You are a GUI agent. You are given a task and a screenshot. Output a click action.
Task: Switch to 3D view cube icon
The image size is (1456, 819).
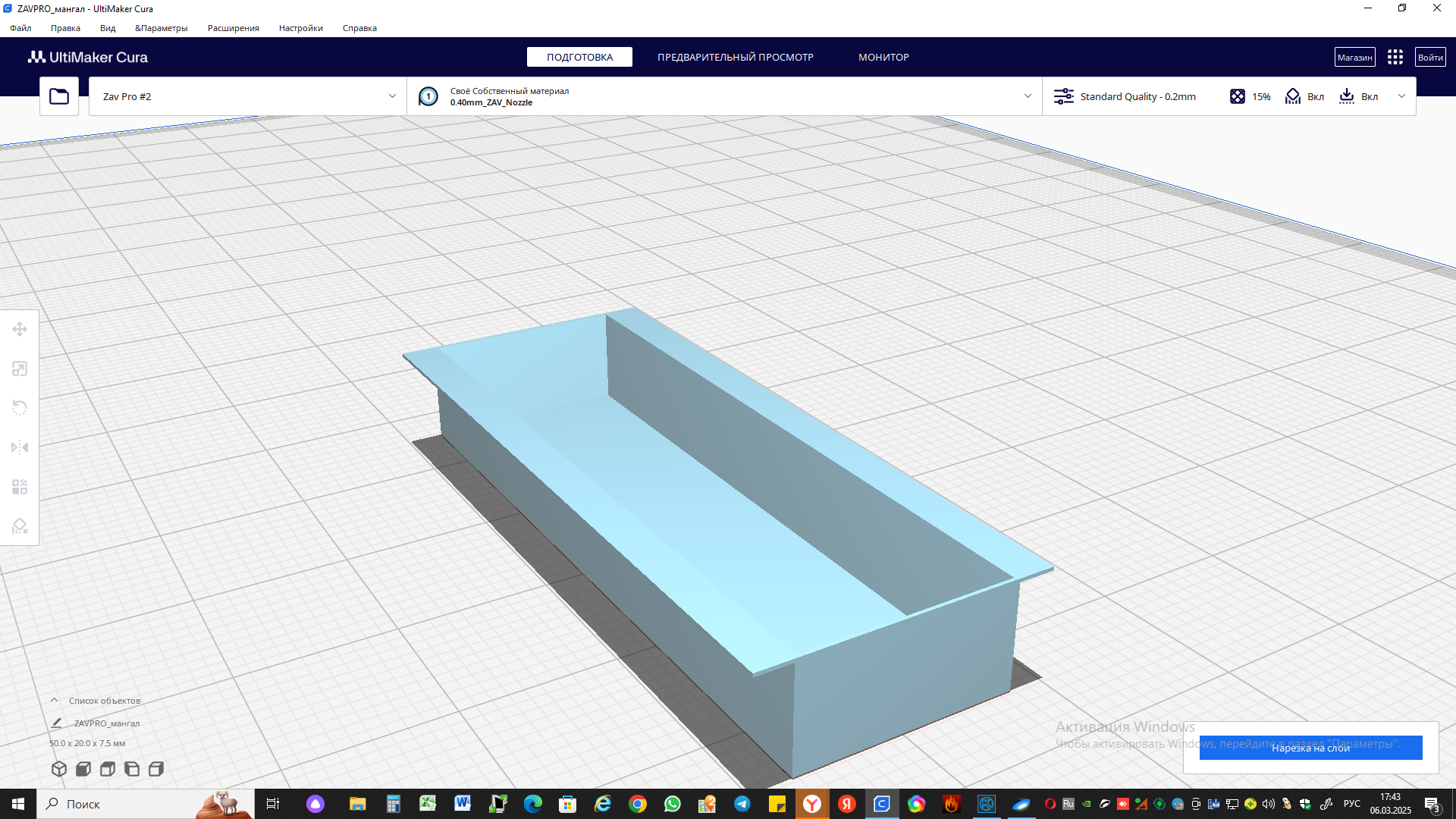click(59, 769)
